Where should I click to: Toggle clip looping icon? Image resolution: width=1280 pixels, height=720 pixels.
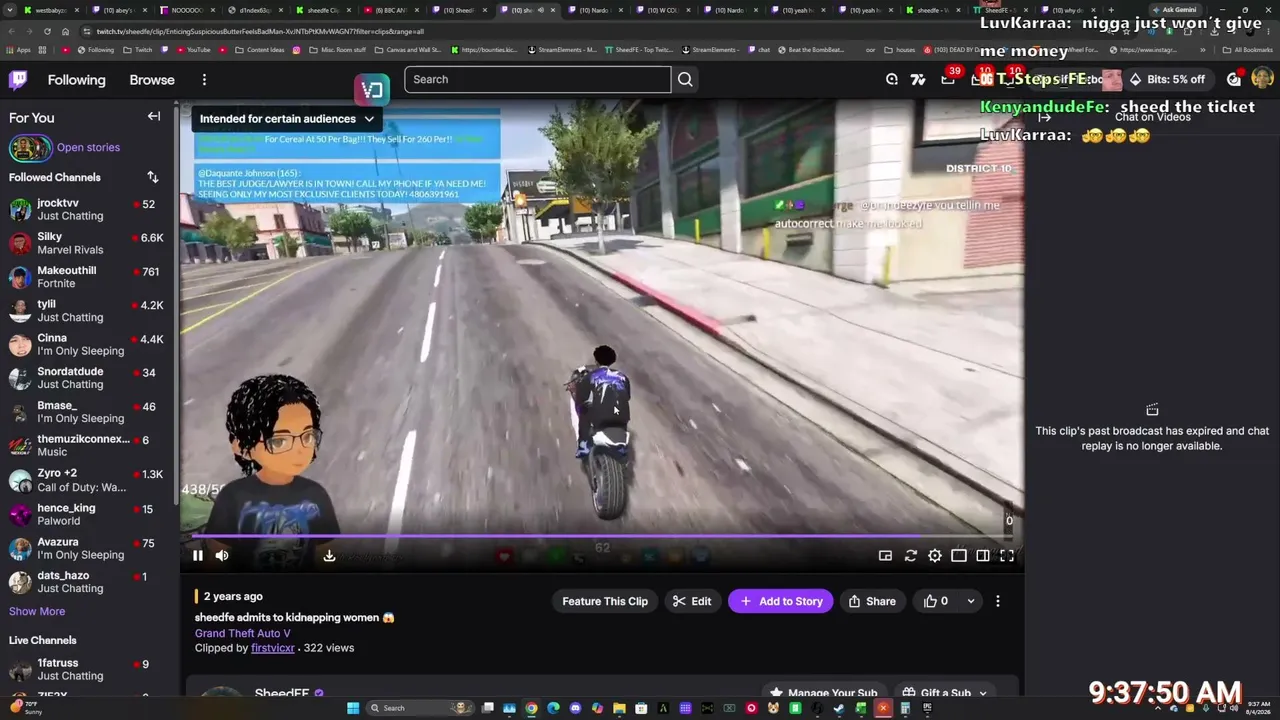910,556
